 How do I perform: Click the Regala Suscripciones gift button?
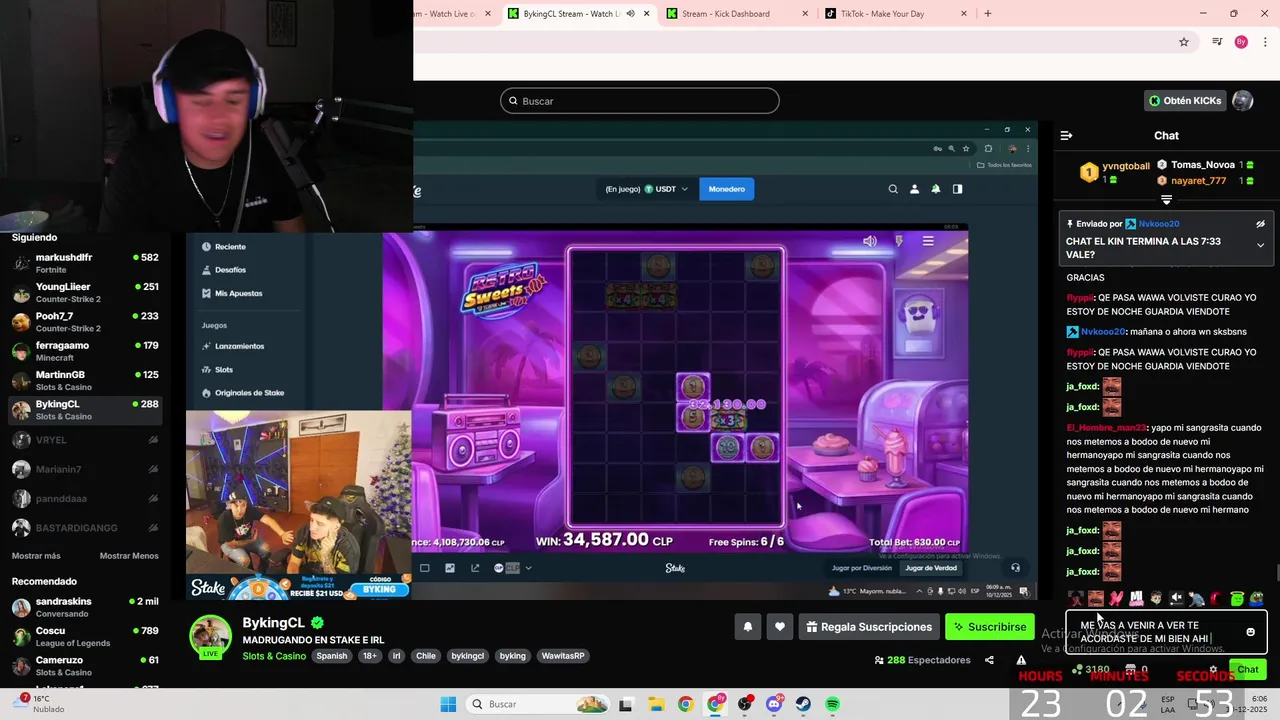click(867, 627)
